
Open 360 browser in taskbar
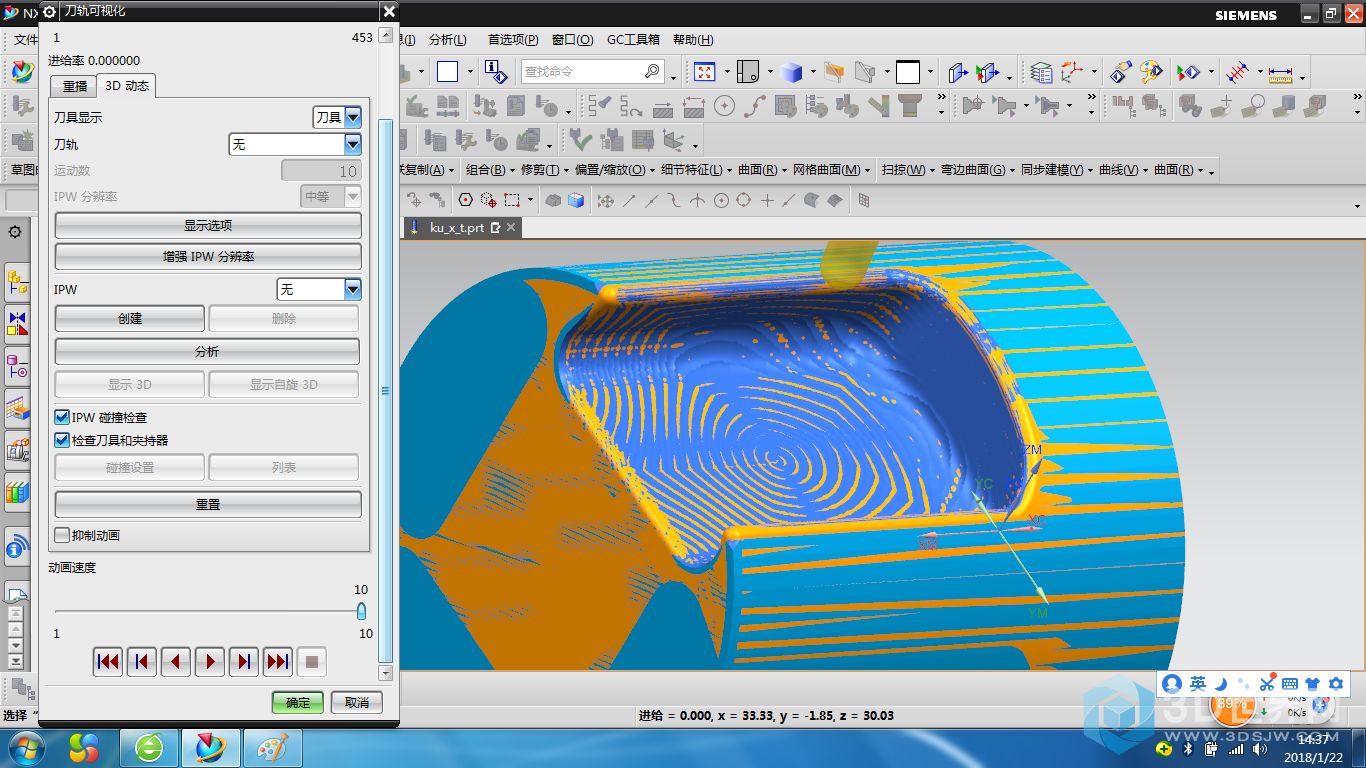click(150, 748)
